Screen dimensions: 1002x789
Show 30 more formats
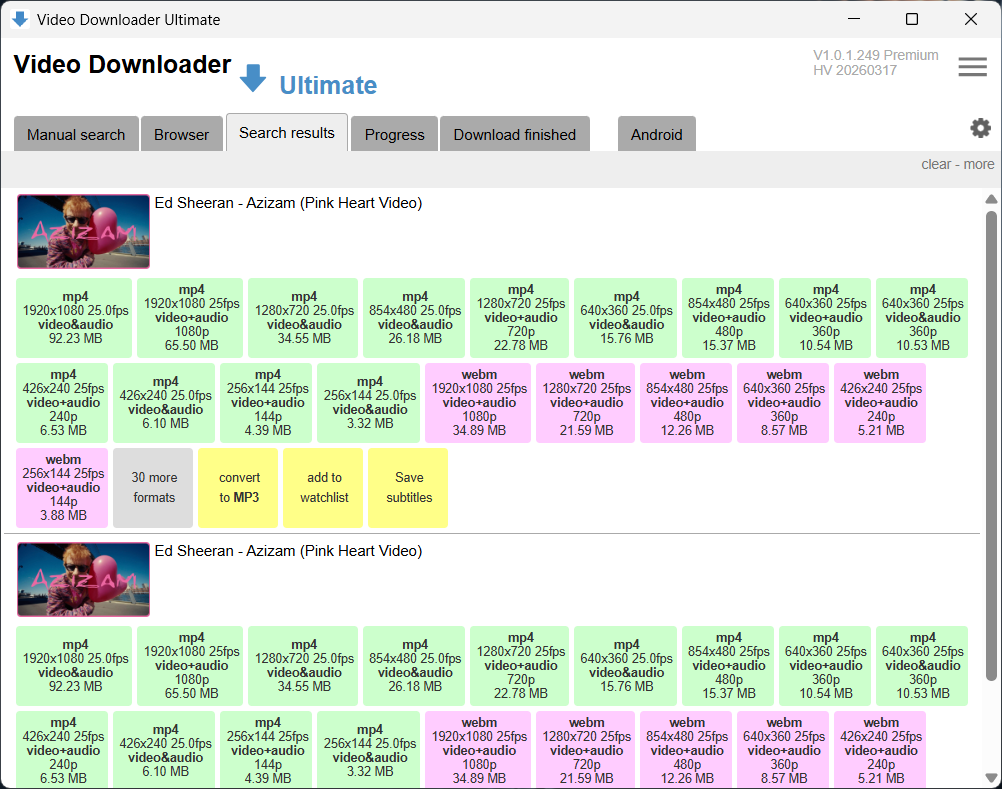[153, 487]
